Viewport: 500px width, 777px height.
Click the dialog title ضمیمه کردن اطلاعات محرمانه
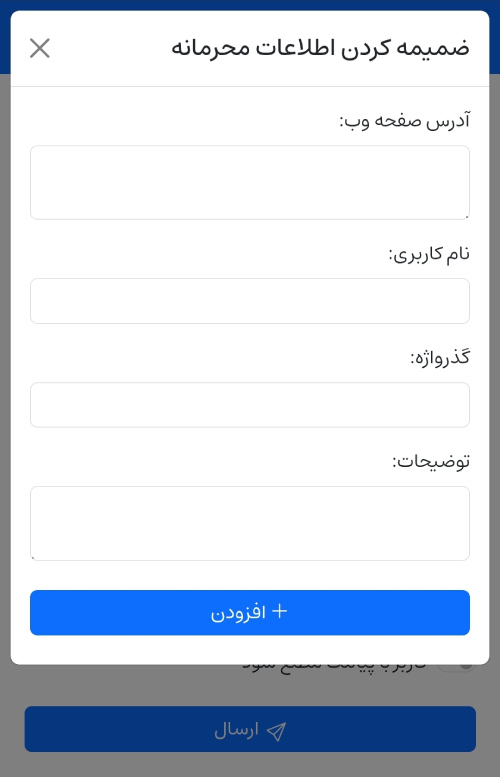[320, 49]
